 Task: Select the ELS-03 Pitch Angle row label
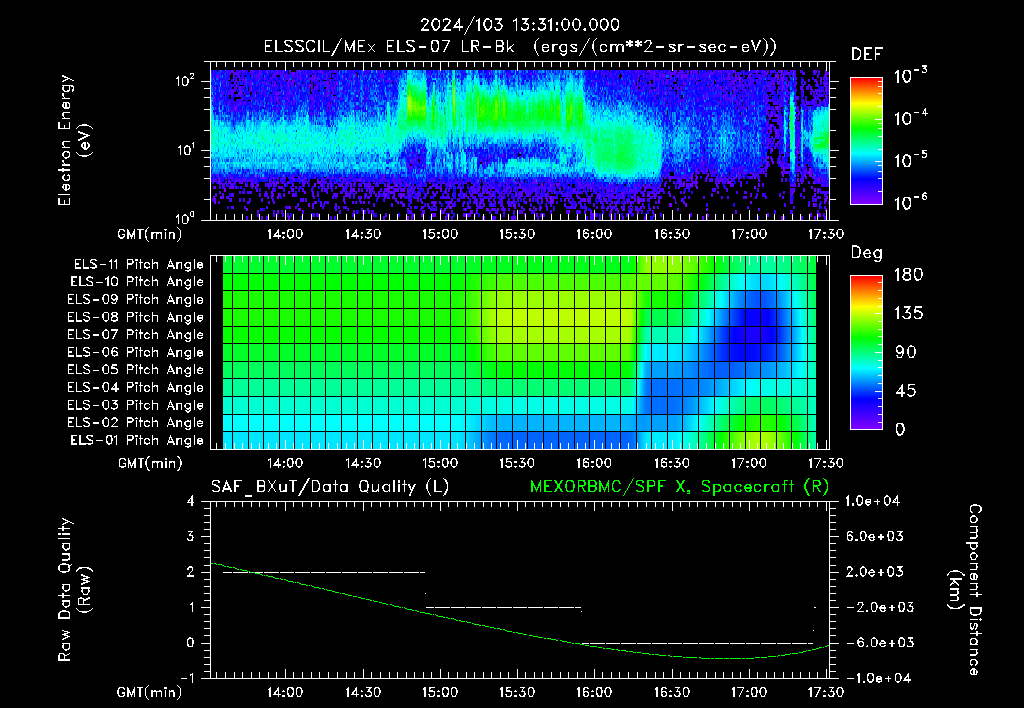point(136,405)
